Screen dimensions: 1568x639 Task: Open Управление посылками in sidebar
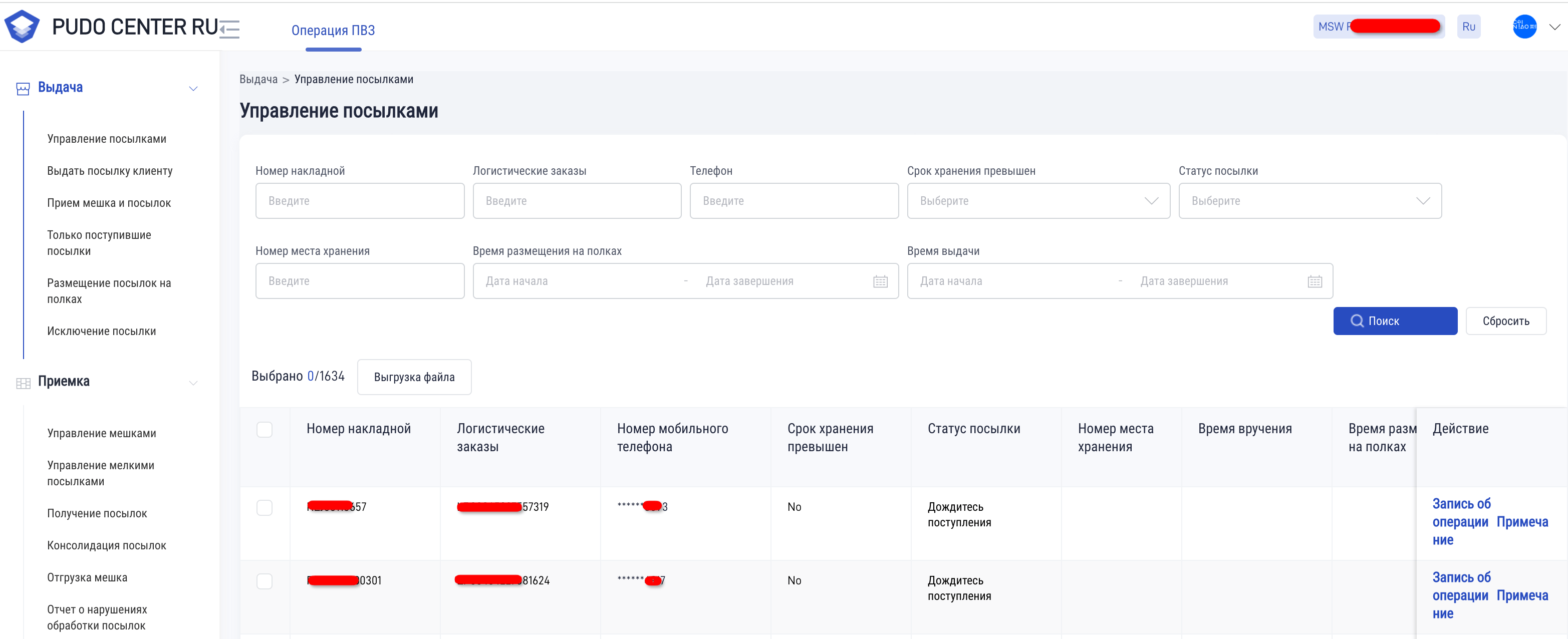point(107,139)
